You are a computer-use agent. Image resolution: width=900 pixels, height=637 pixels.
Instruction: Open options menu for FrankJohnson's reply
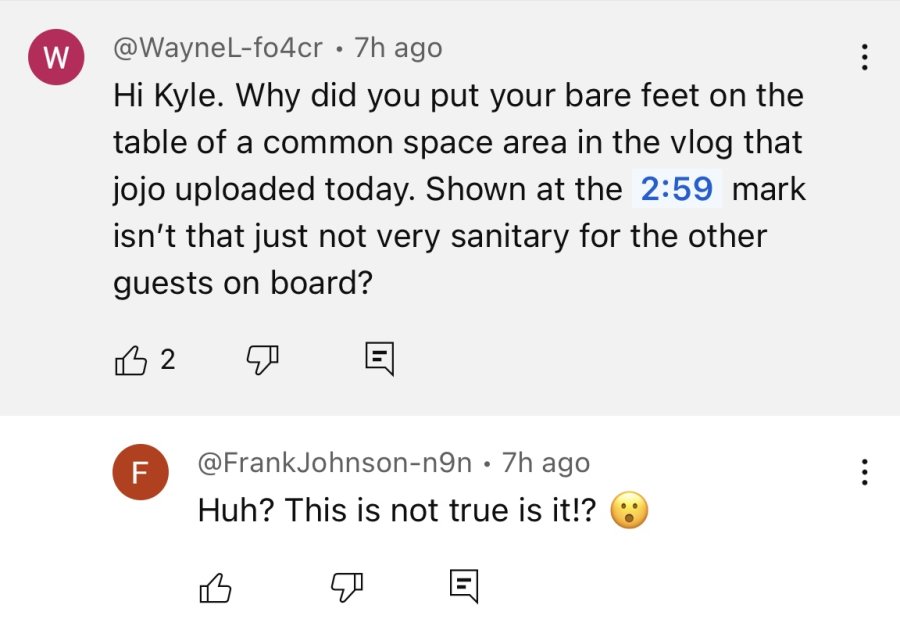(x=864, y=472)
